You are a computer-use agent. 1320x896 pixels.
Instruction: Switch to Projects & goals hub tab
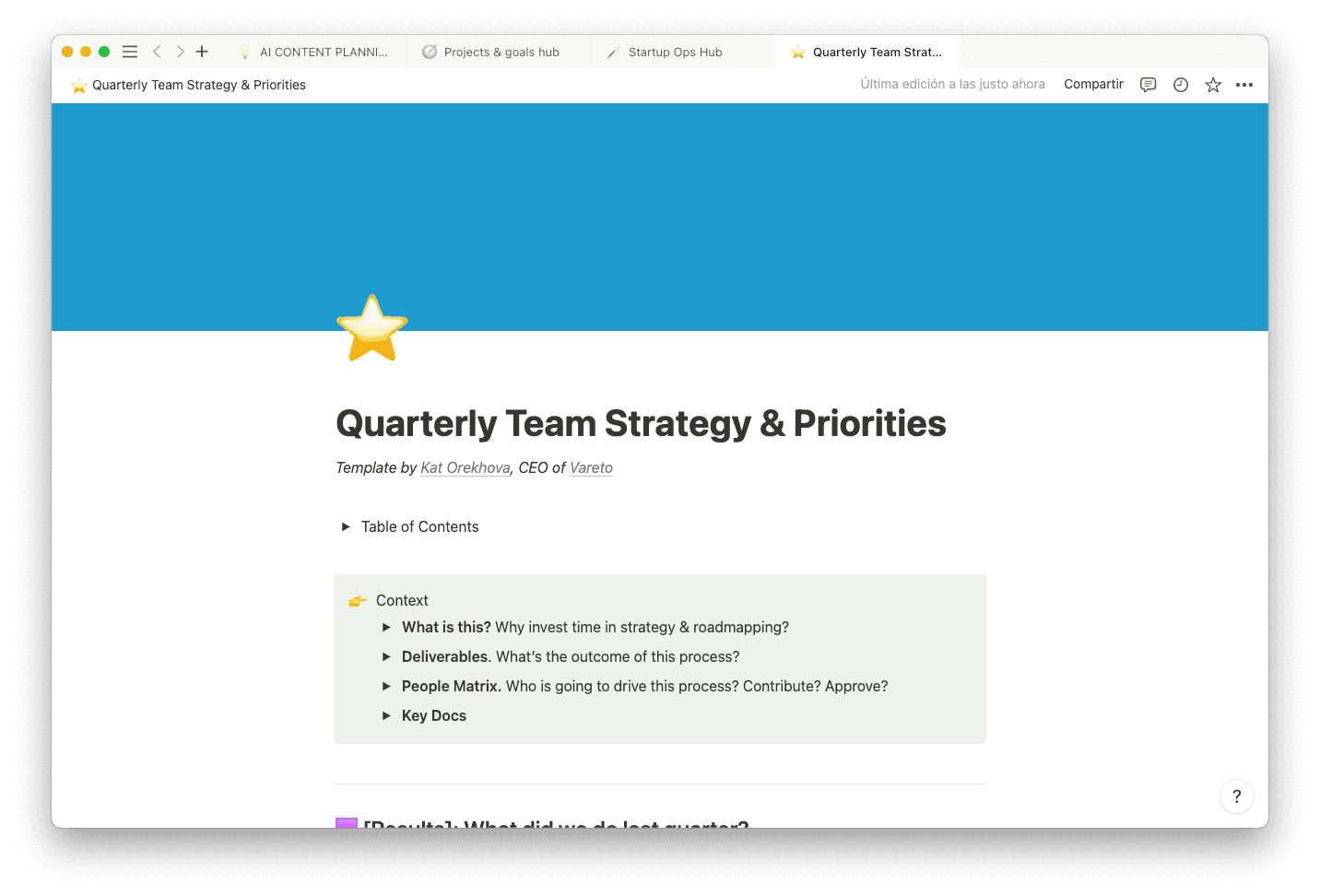500,53
